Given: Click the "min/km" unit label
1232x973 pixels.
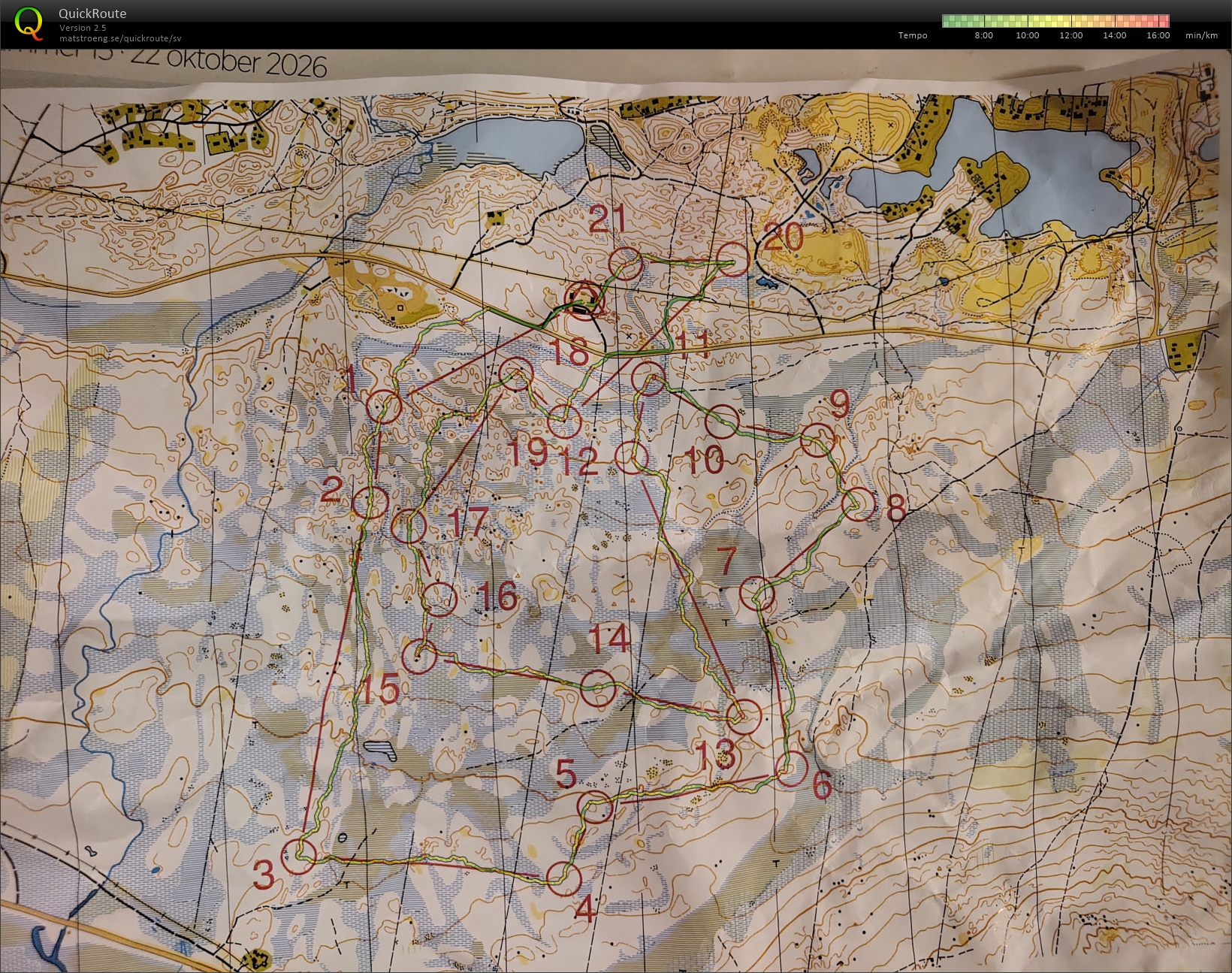Looking at the screenshot, I should [1201, 35].
